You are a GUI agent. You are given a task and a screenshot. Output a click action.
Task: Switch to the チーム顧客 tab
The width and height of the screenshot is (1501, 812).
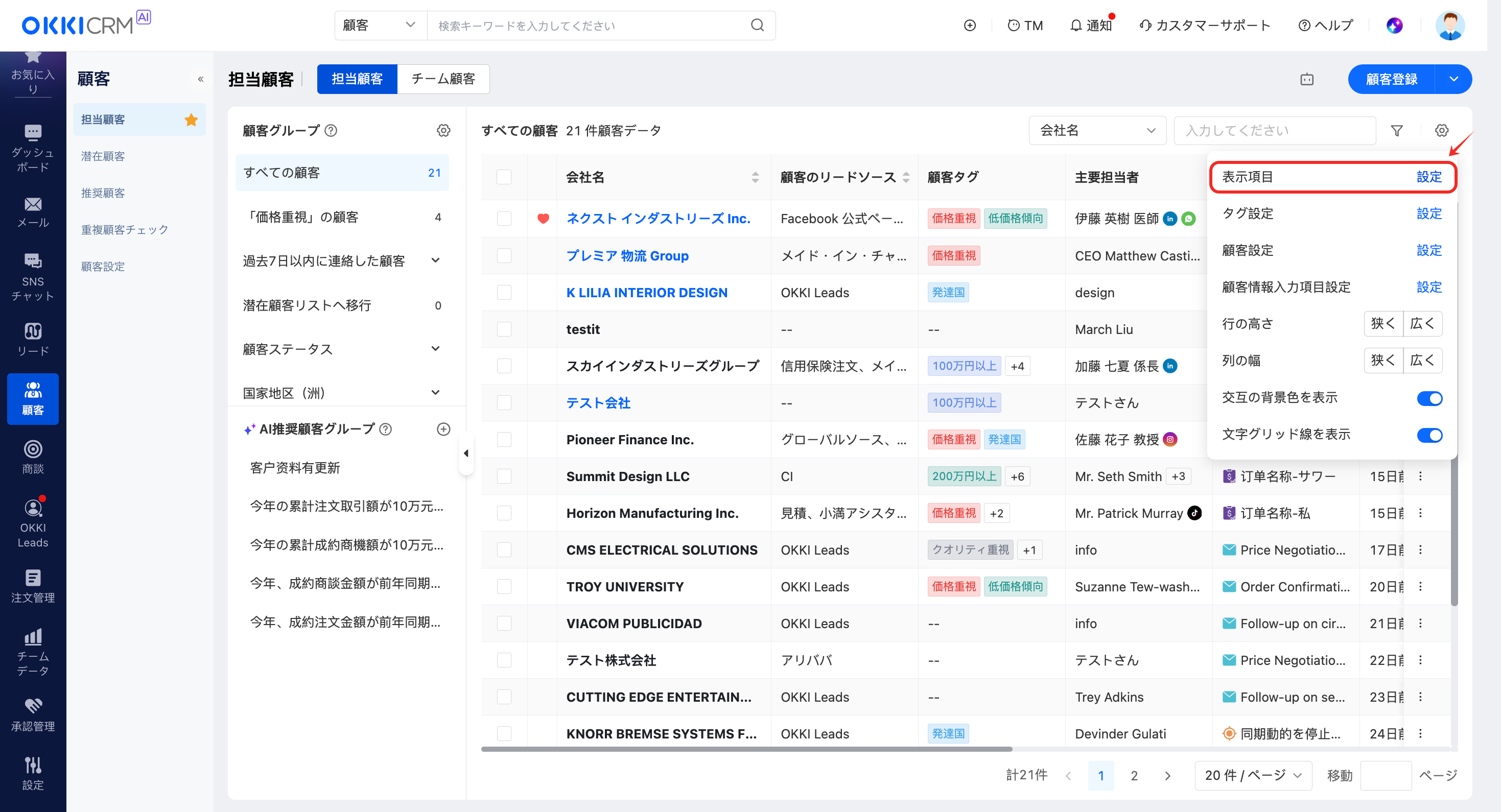pos(443,79)
